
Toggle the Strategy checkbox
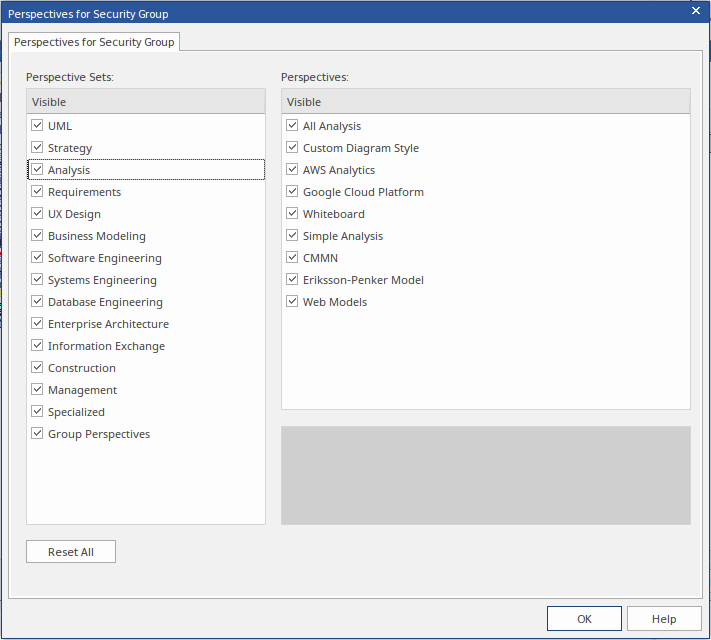tap(37, 148)
